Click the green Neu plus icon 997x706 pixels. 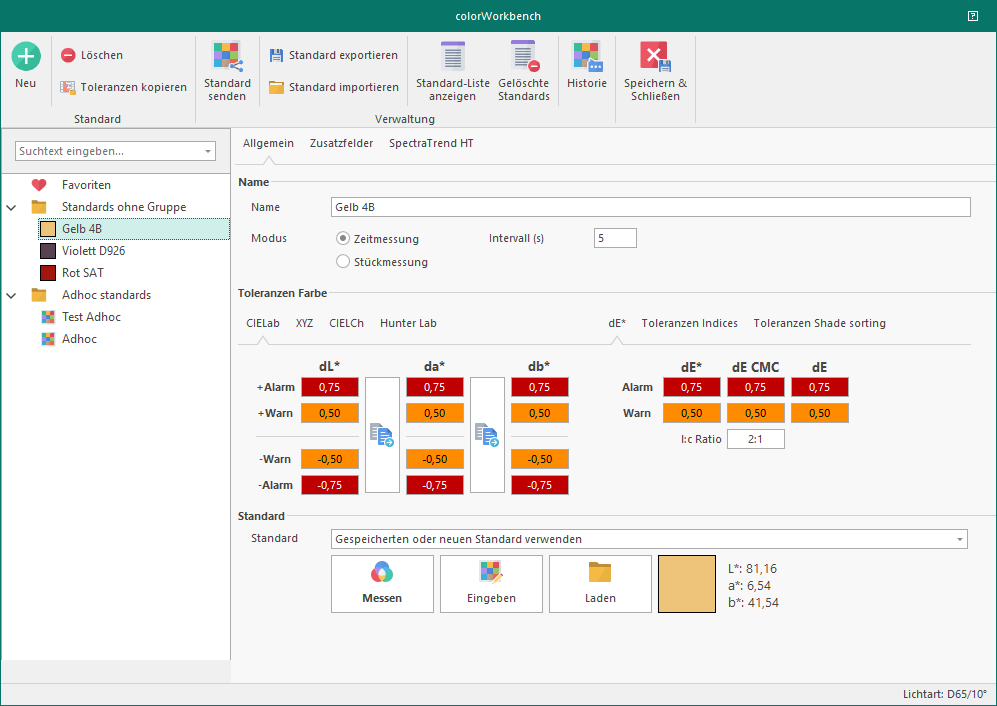point(26,56)
